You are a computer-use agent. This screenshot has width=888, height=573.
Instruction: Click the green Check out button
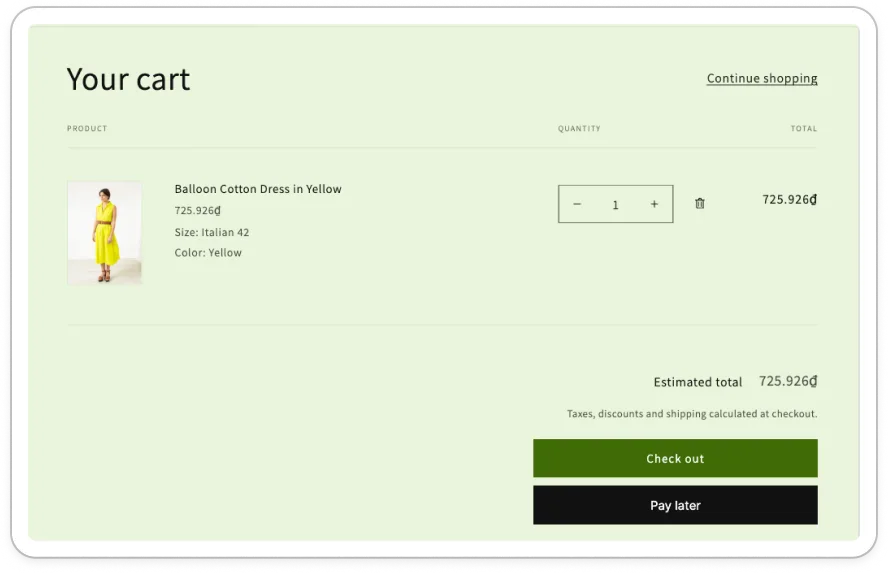tap(675, 458)
